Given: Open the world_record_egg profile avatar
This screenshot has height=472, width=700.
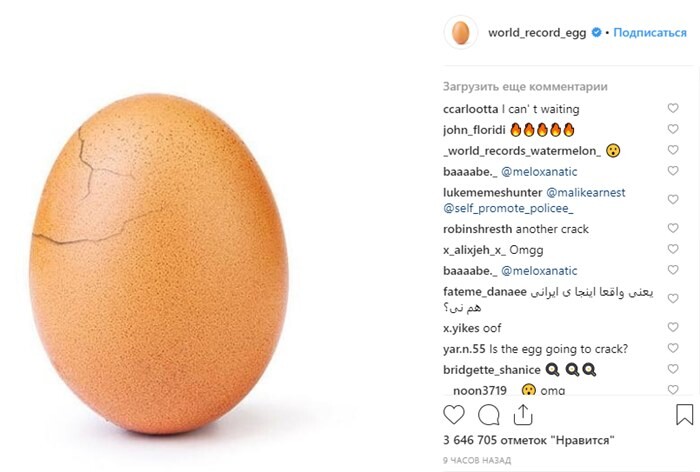Looking at the screenshot, I should click(x=461, y=33).
